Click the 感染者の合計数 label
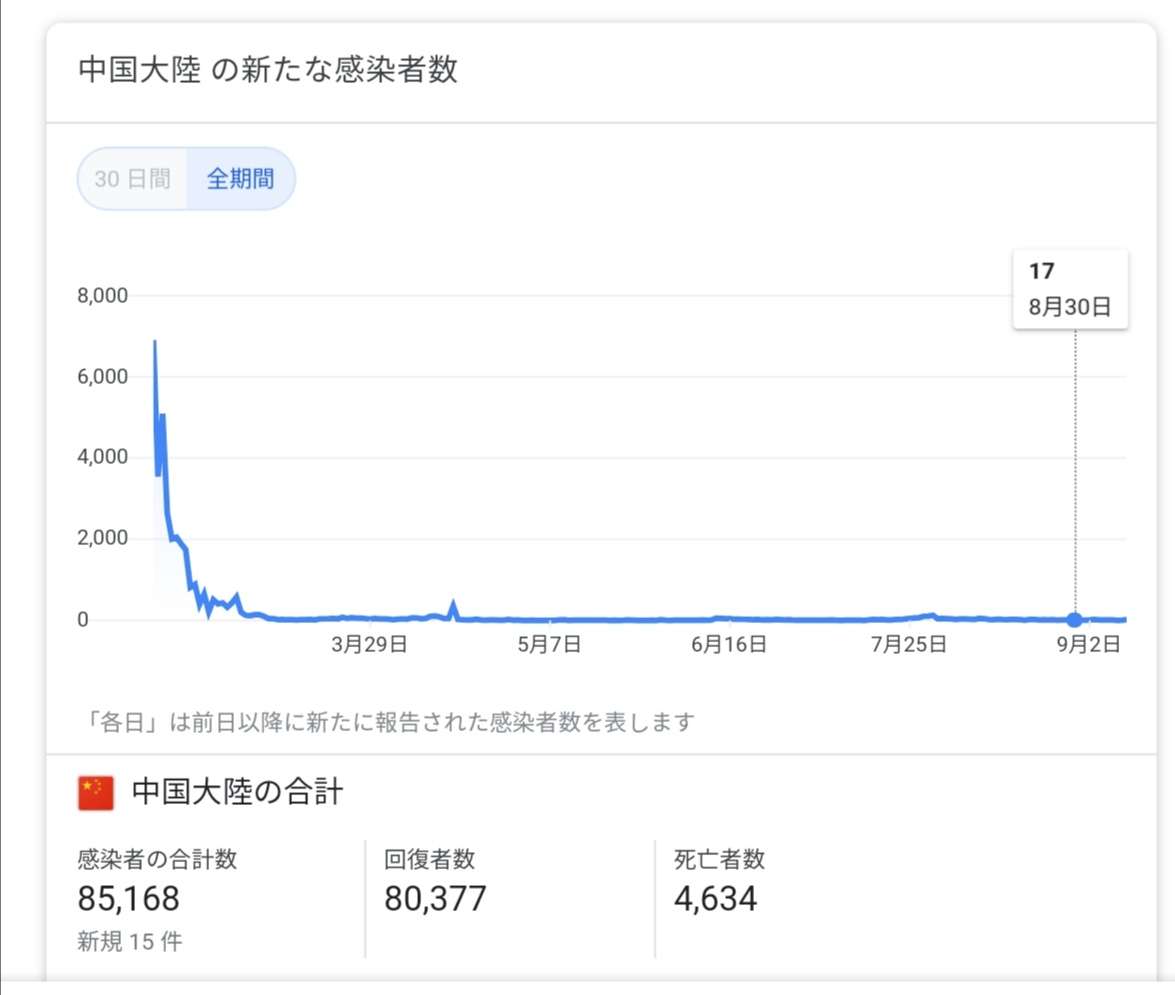 point(157,859)
